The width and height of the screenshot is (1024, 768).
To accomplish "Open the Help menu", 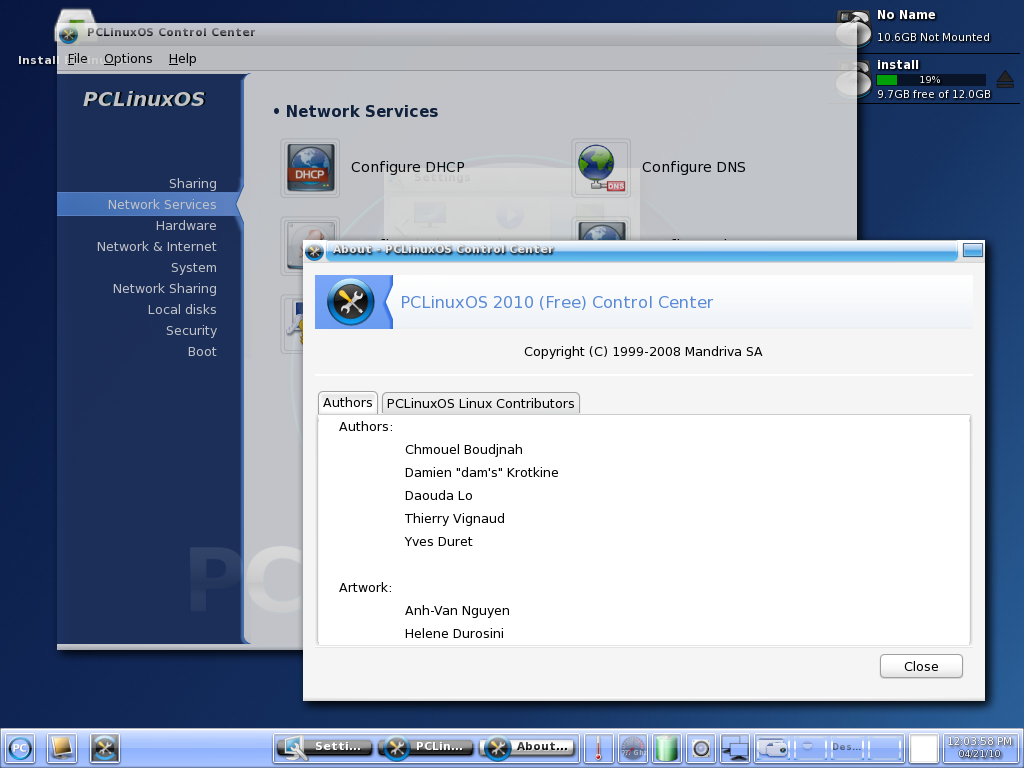I will point(182,59).
